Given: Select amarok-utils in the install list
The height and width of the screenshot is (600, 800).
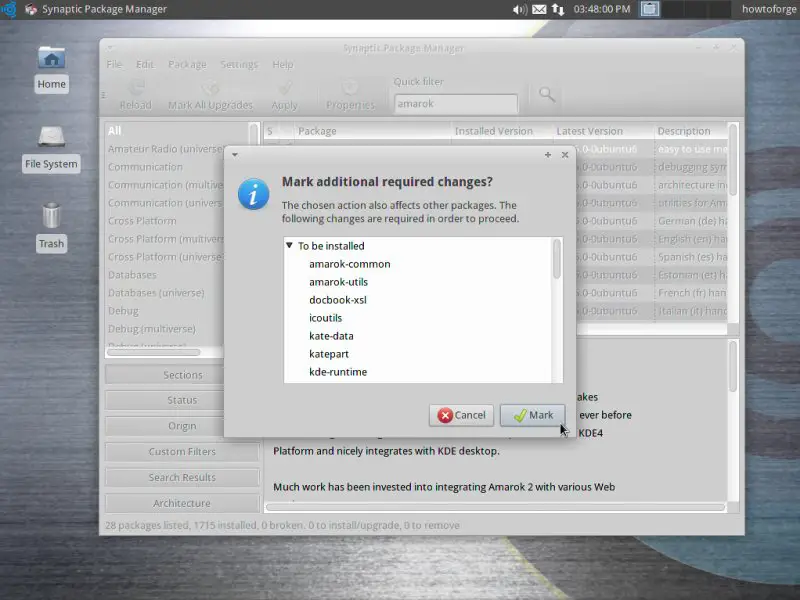Looking at the screenshot, I should click(338, 282).
